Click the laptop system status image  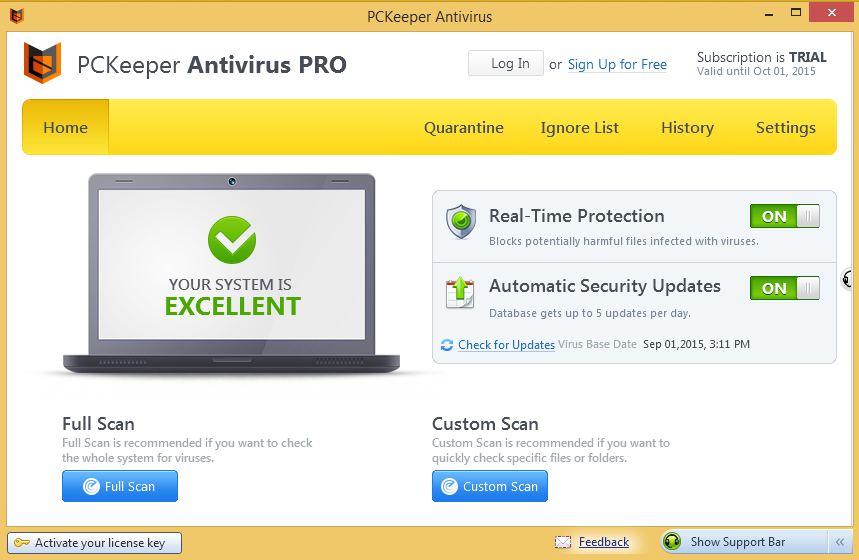232,273
